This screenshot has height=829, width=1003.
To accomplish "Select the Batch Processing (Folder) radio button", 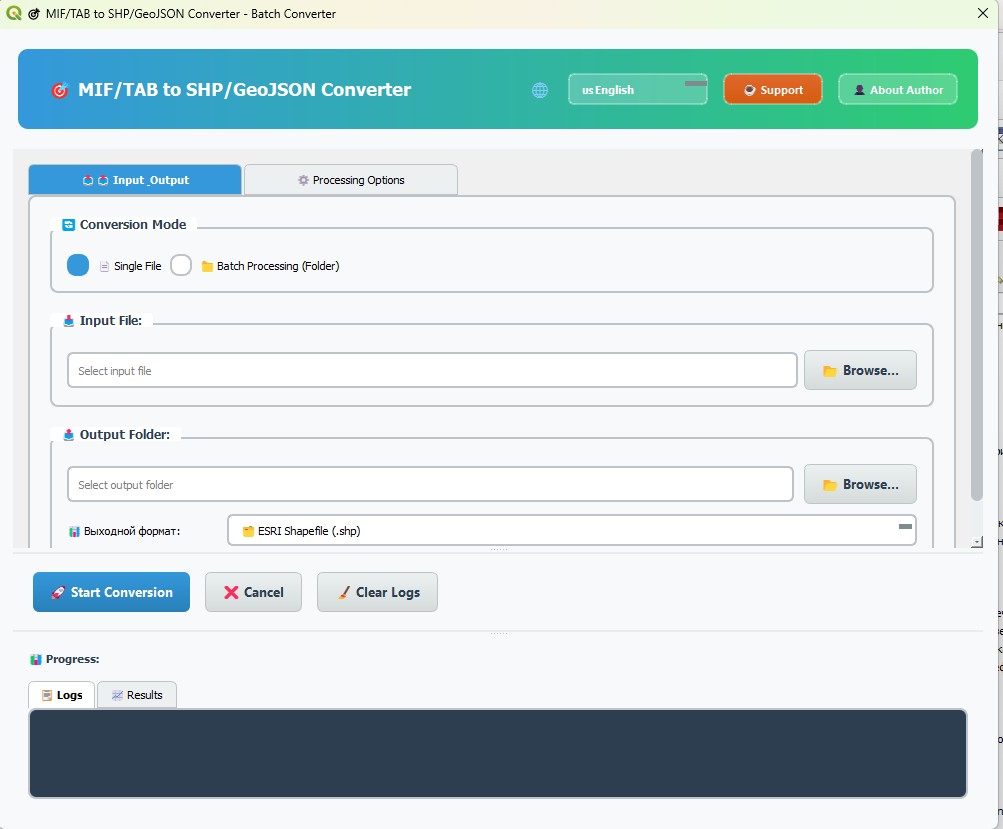I will (x=181, y=265).
